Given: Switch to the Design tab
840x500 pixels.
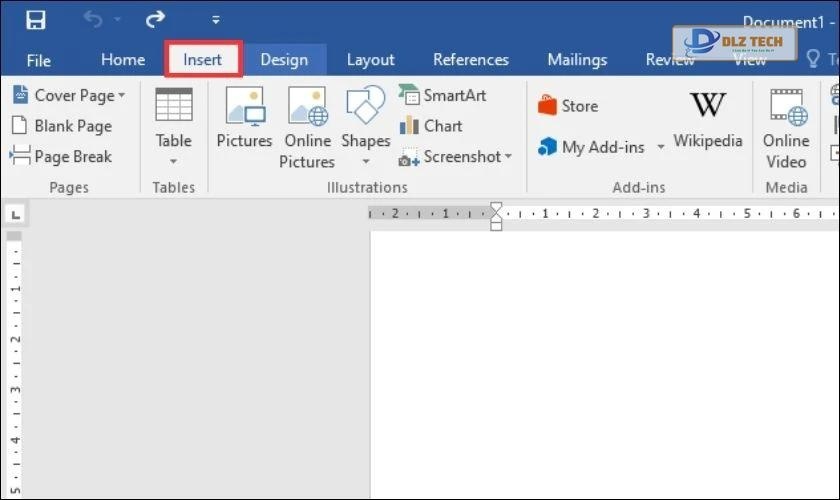Looking at the screenshot, I should click(284, 60).
